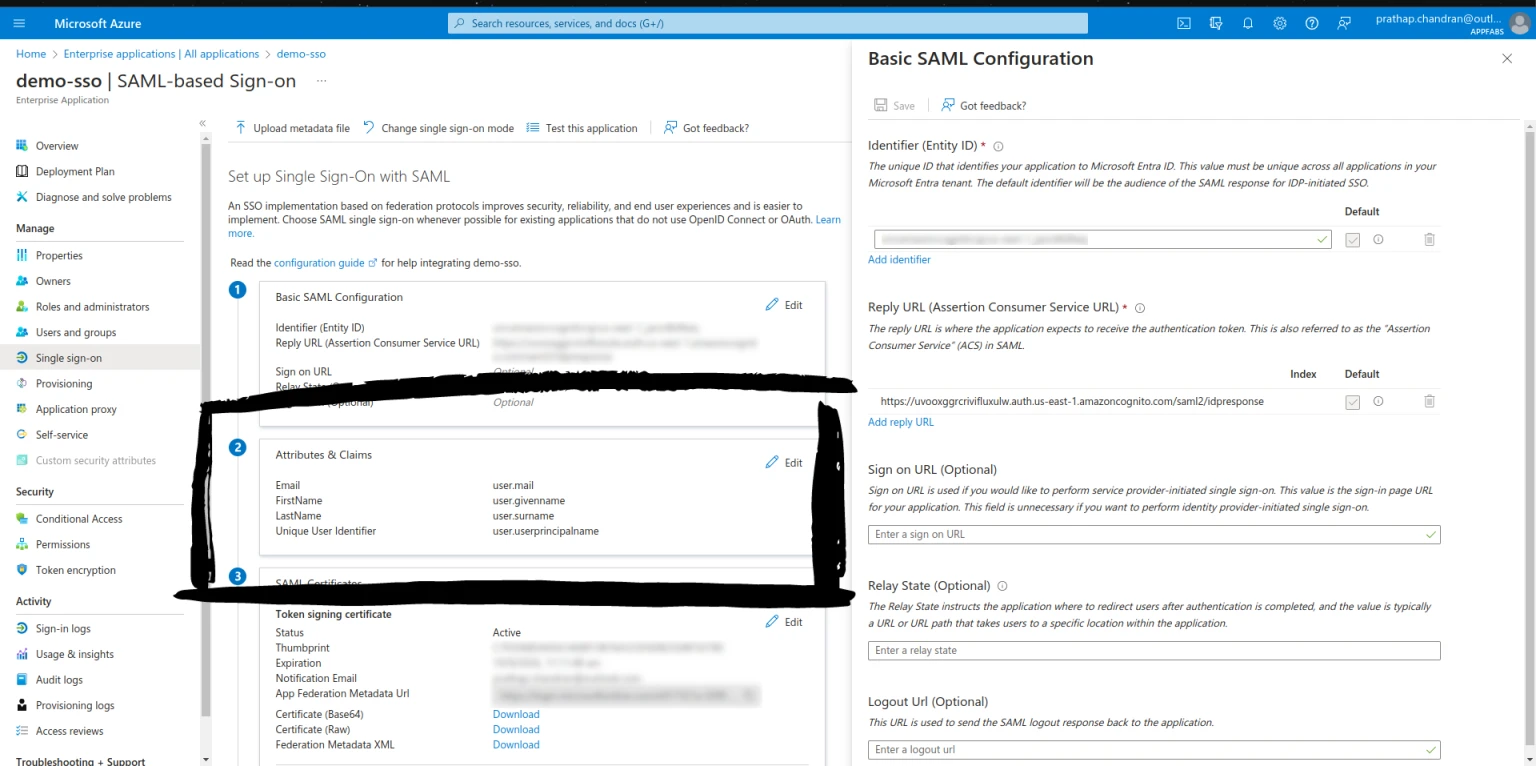This screenshot has width=1536, height=766.
Task: Download the Certificate (Base64)
Action: pyautogui.click(x=516, y=714)
